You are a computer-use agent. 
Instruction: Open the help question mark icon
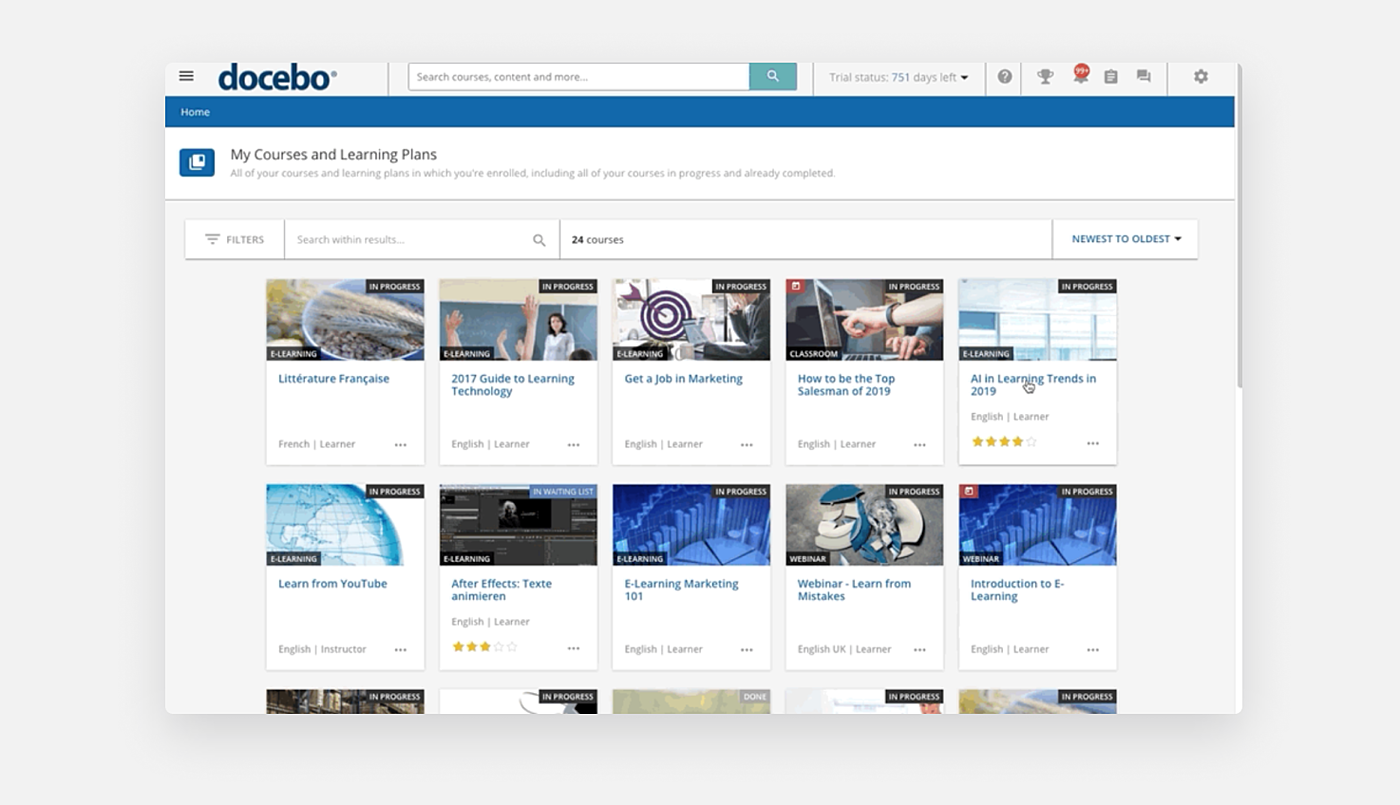[1005, 77]
